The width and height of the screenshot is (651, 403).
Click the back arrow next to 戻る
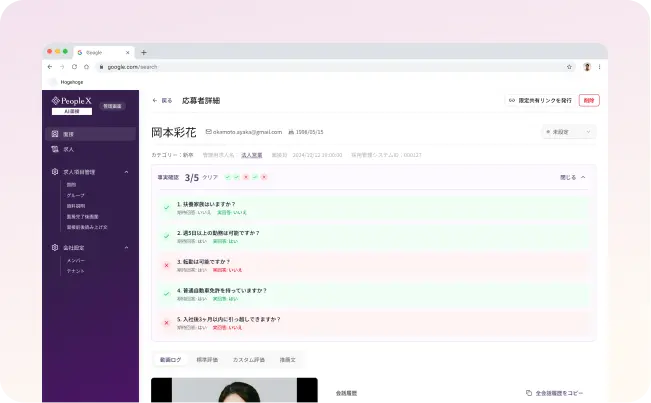pos(154,101)
